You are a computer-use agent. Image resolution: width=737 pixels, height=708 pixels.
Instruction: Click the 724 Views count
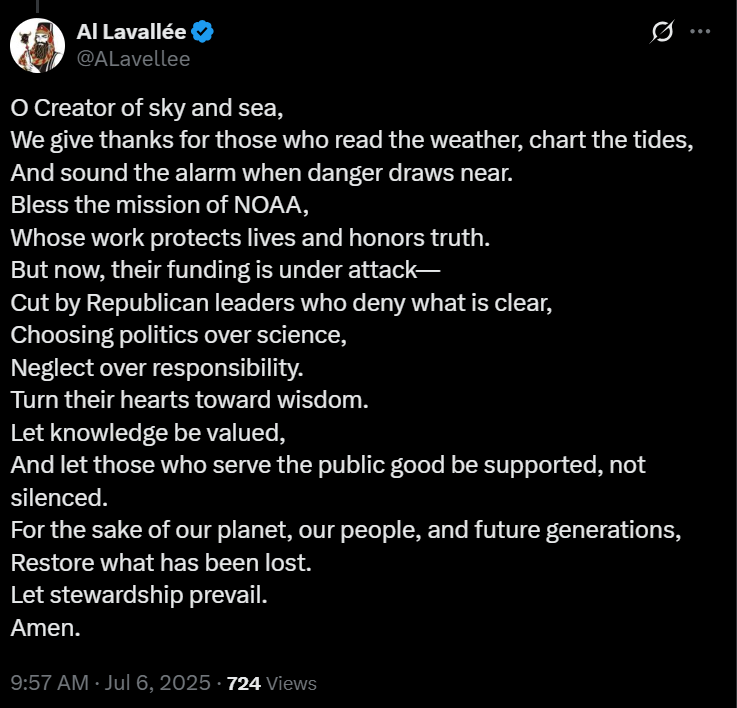coord(272,683)
